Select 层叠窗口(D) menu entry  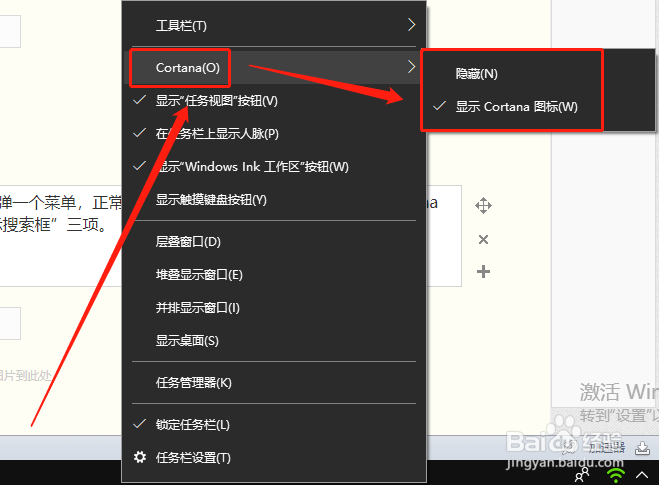pos(274,242)
